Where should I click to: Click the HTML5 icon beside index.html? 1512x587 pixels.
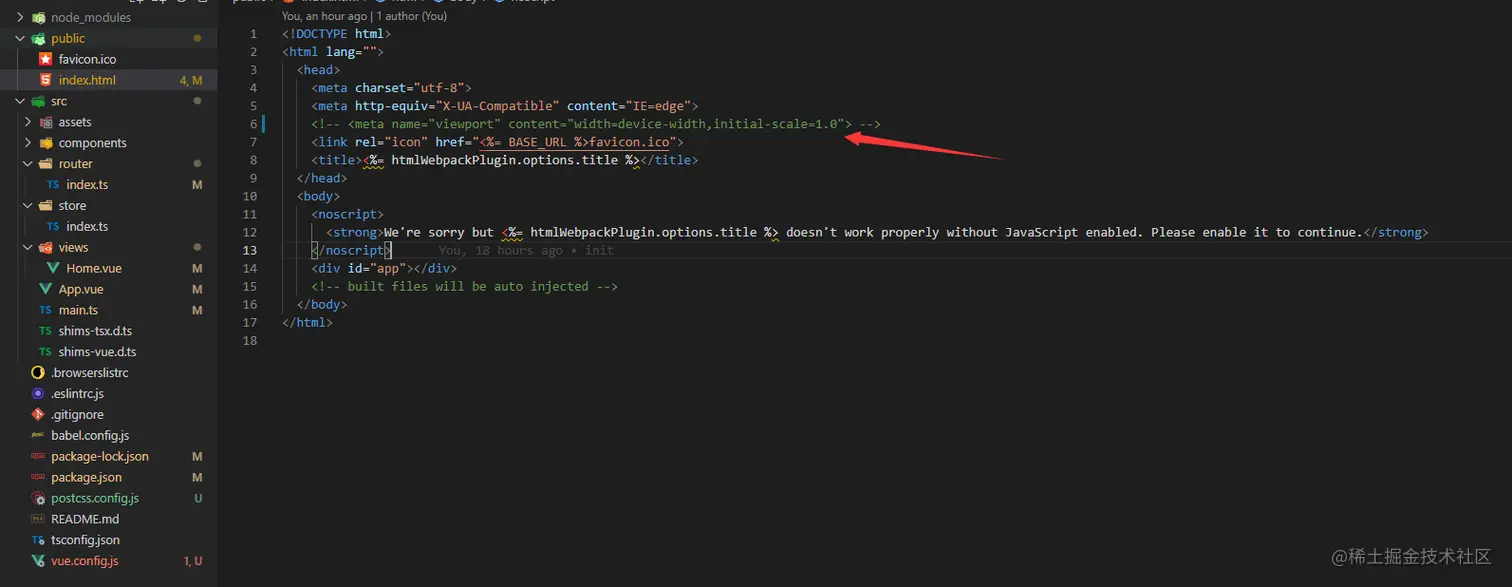45,80
